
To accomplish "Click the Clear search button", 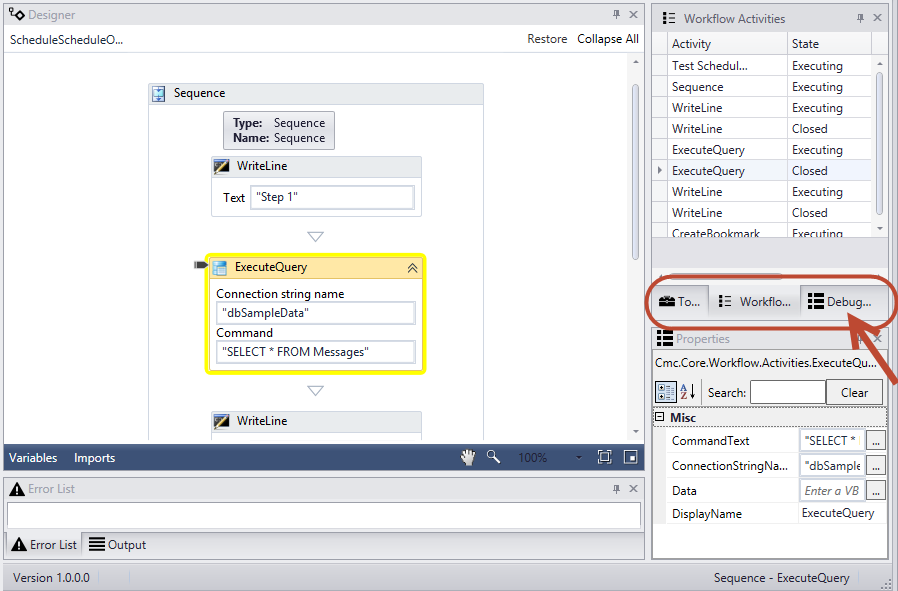I will (854, 392).
